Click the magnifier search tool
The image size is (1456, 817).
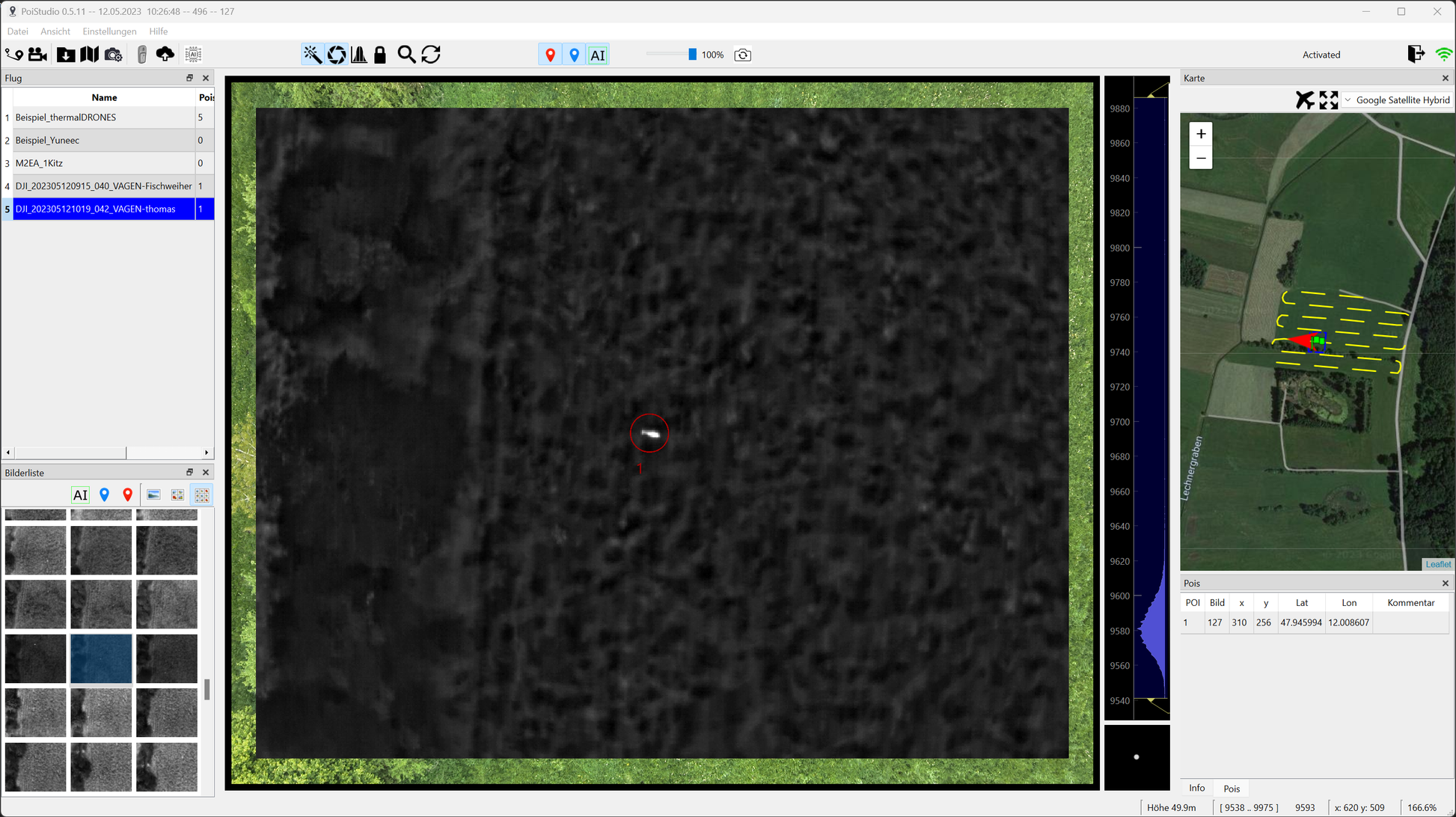point(406,55)
